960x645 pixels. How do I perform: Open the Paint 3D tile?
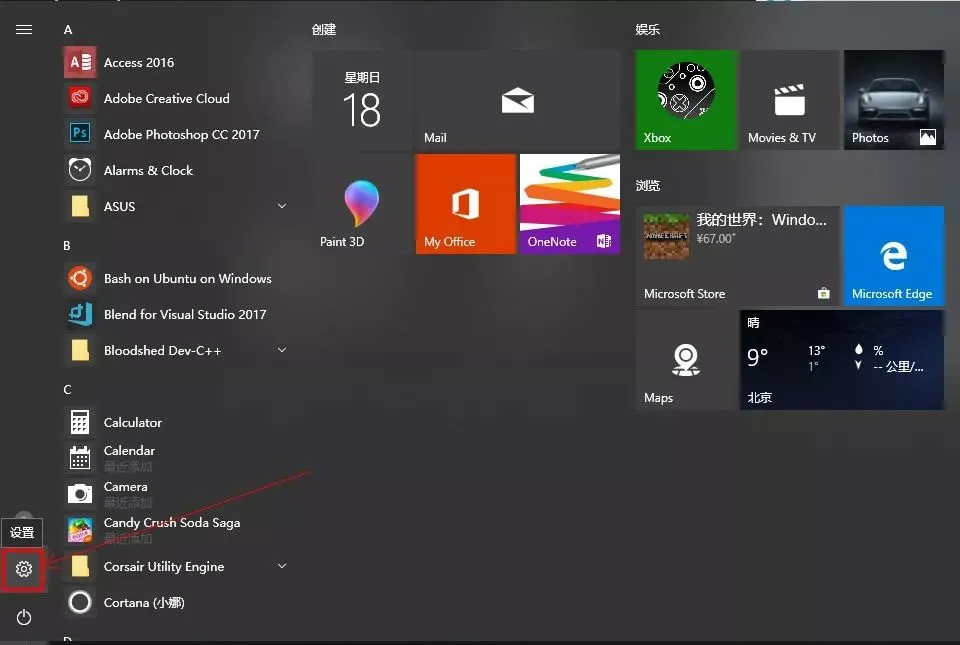point(362,204)
